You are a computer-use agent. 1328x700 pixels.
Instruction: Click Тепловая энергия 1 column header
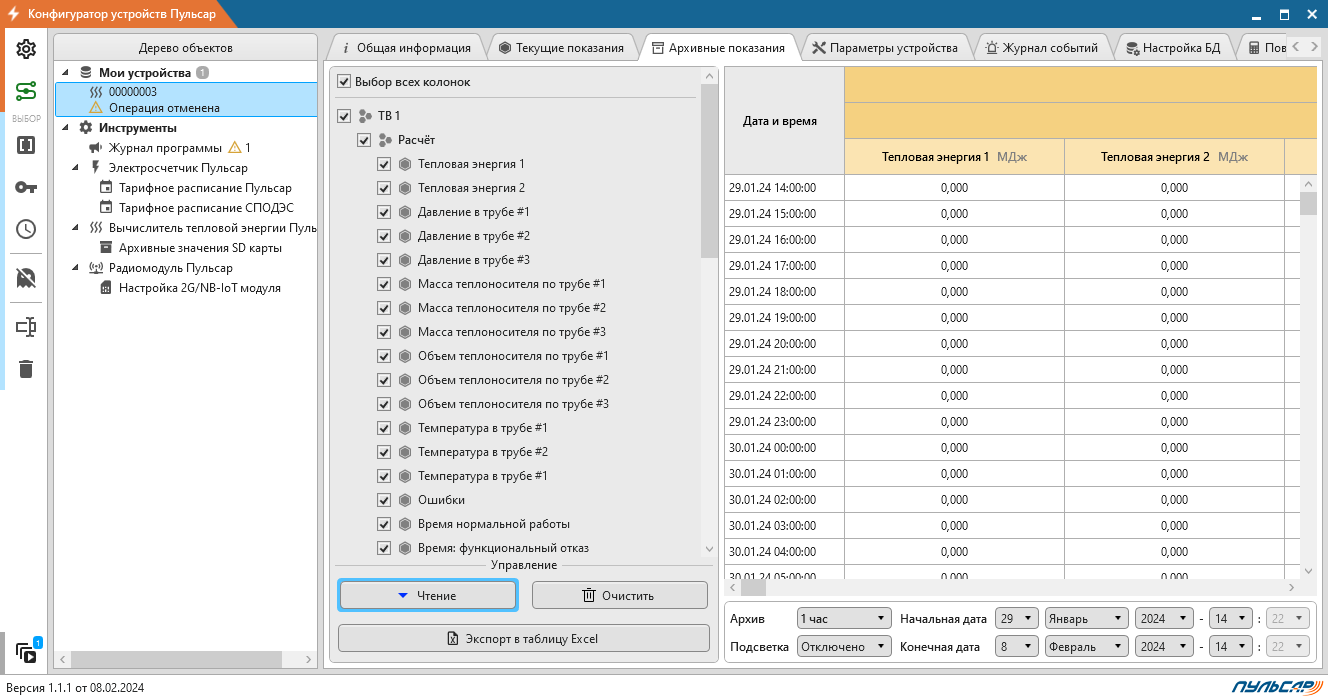click(954, 157)
